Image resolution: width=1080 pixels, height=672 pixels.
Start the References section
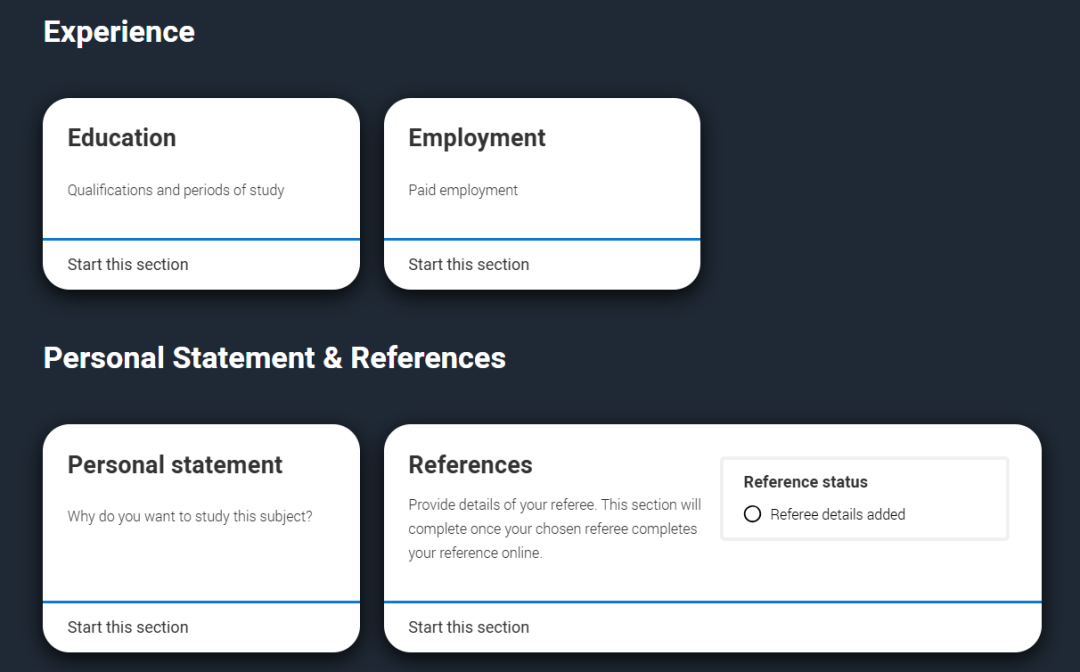click(x=469, y=628)
